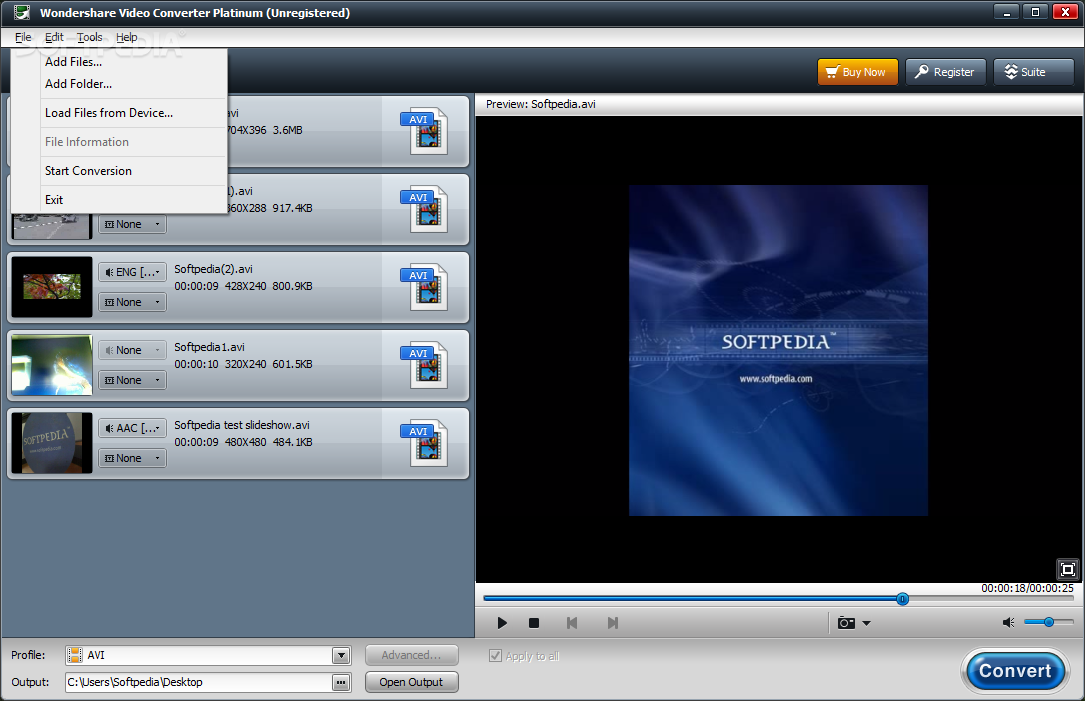Image resolution: width=1085 pixels, height=701 pixels.
Task: Select Load Files from Device...
Action: click(x=119, y=113)
